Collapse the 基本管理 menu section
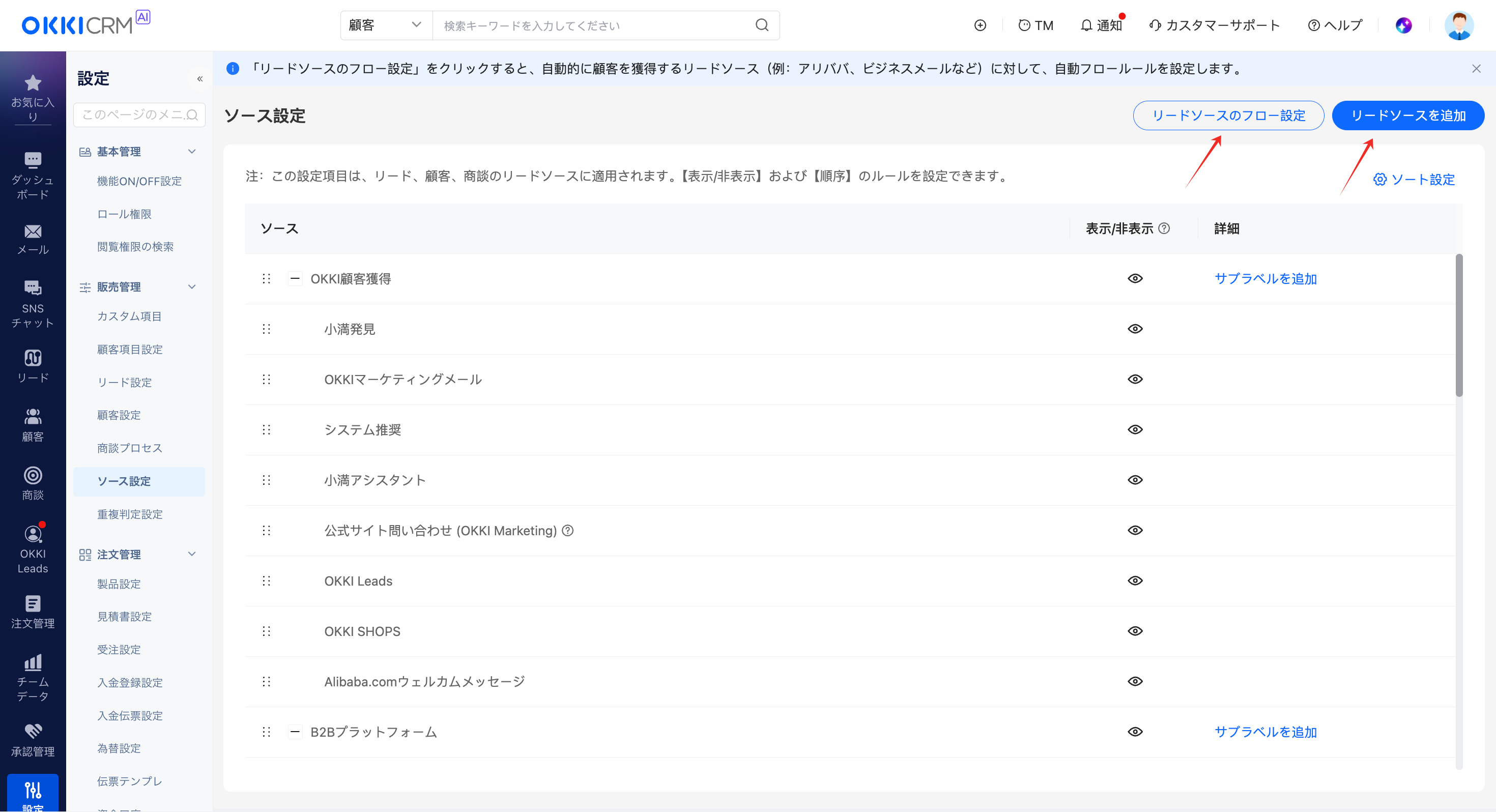 (192, 152)
